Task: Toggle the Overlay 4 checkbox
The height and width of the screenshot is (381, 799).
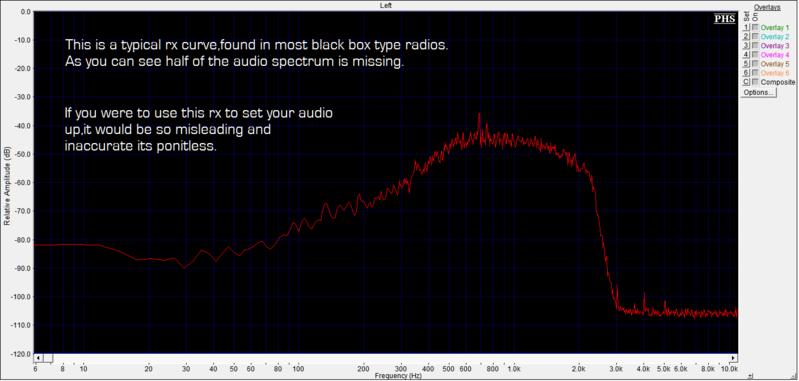Action: [x=755, y=55]
